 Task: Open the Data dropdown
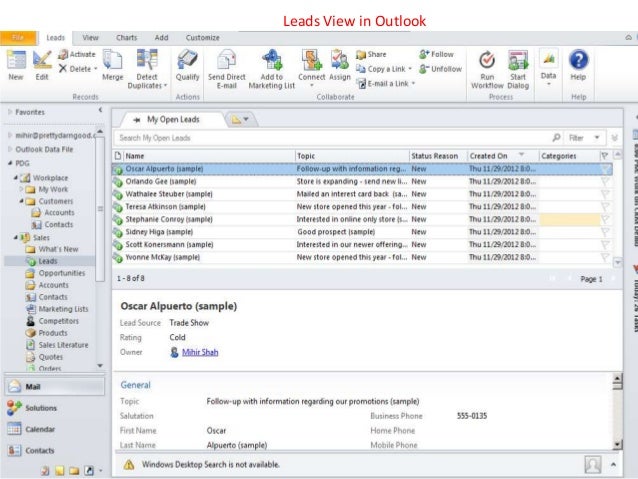pos(548,84)
